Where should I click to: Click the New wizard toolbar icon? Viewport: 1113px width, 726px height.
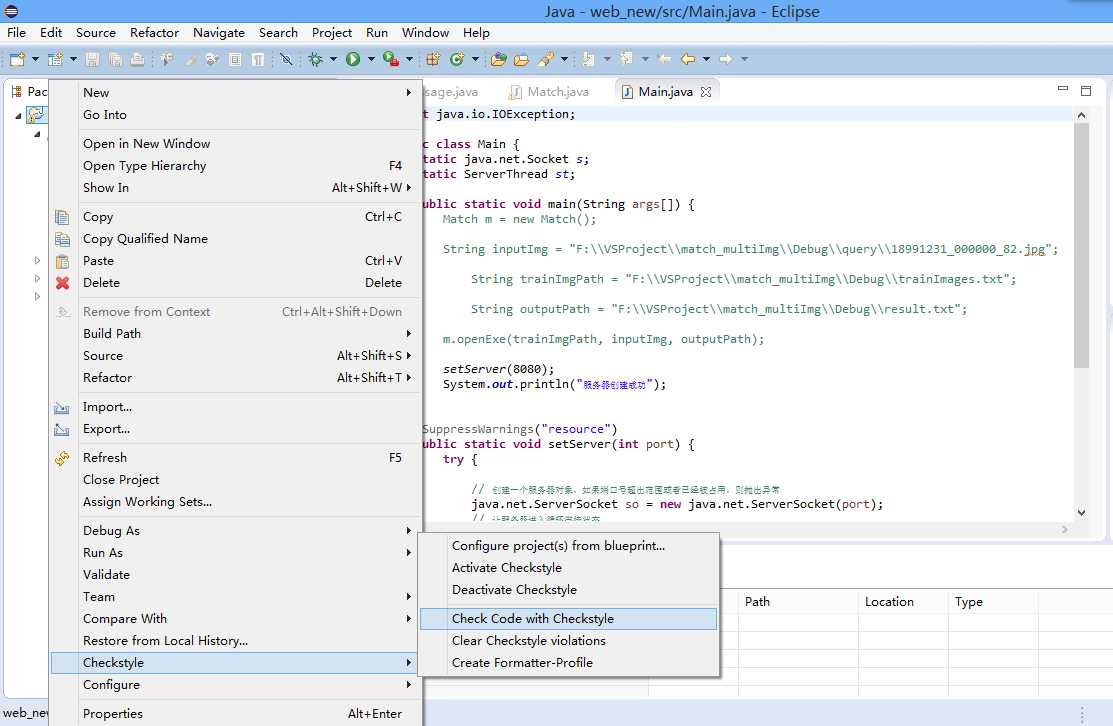17,60
